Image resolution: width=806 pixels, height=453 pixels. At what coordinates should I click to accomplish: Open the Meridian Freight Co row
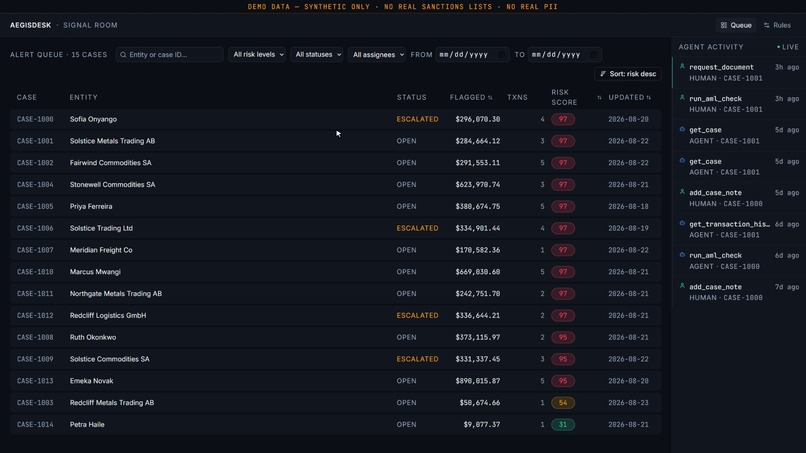click(x=335, y=250)
